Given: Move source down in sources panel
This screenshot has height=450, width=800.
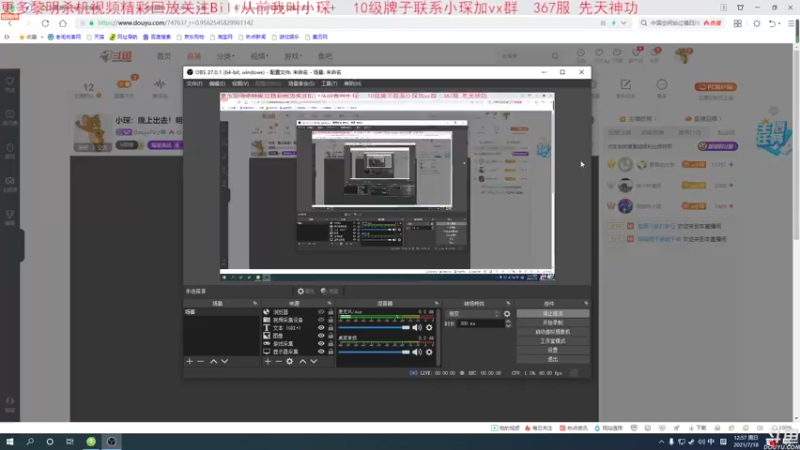Looking at the screenshot, I should coord(314,361).
